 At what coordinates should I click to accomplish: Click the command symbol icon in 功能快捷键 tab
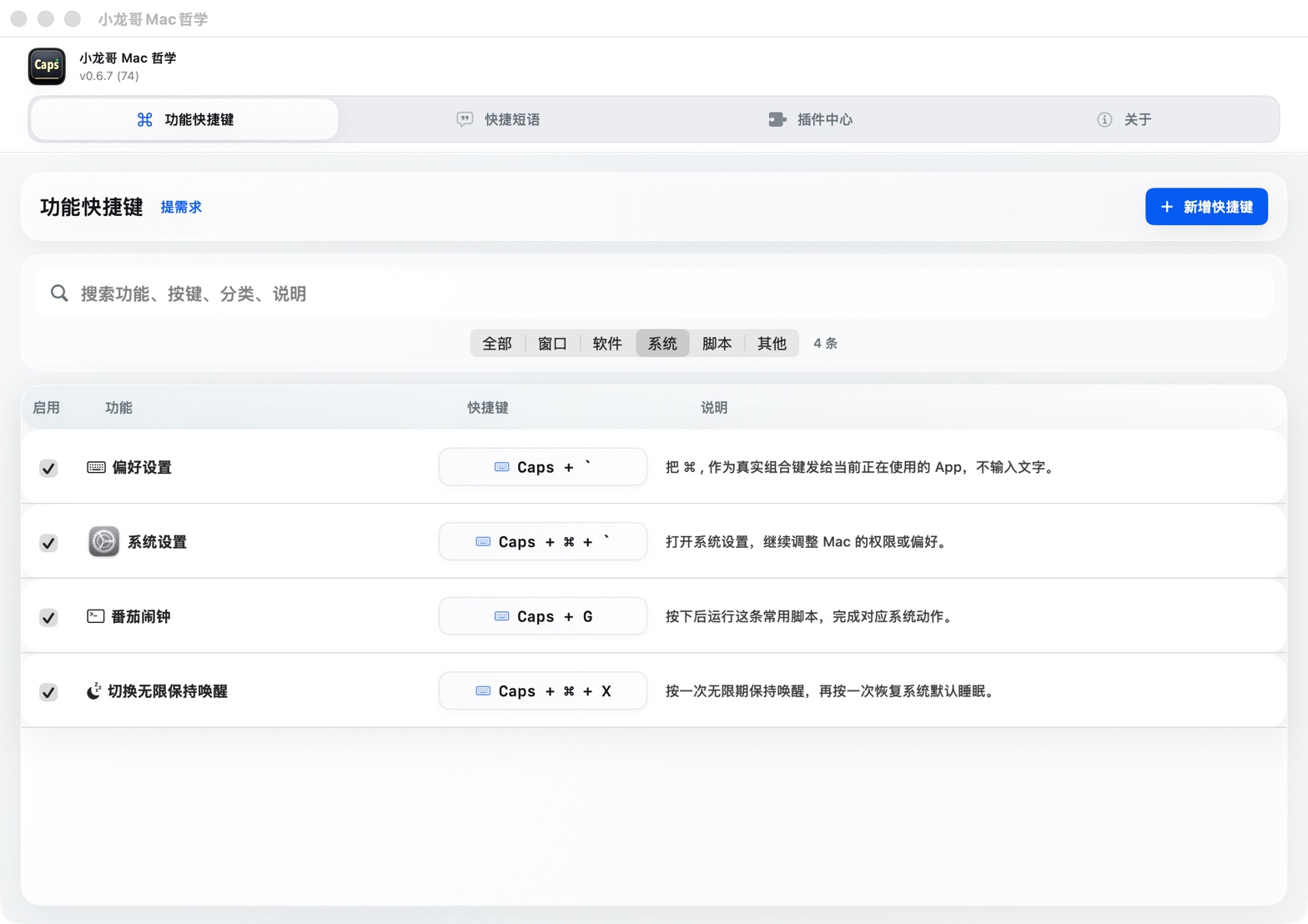click(145, 120)
